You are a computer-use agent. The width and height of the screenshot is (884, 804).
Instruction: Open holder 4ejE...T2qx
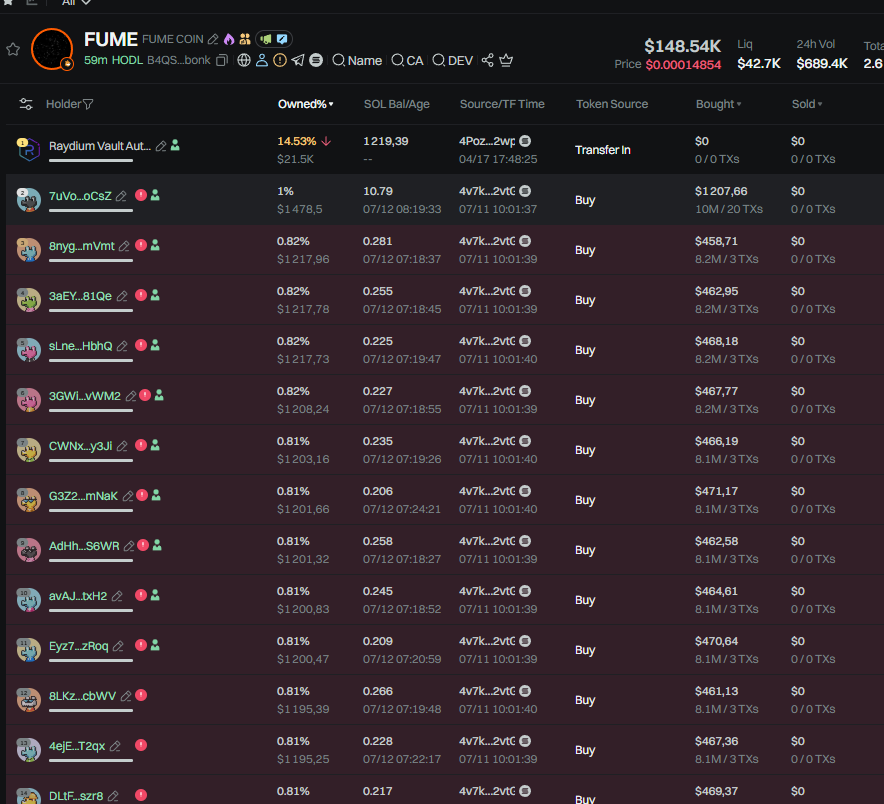(77, 746)
